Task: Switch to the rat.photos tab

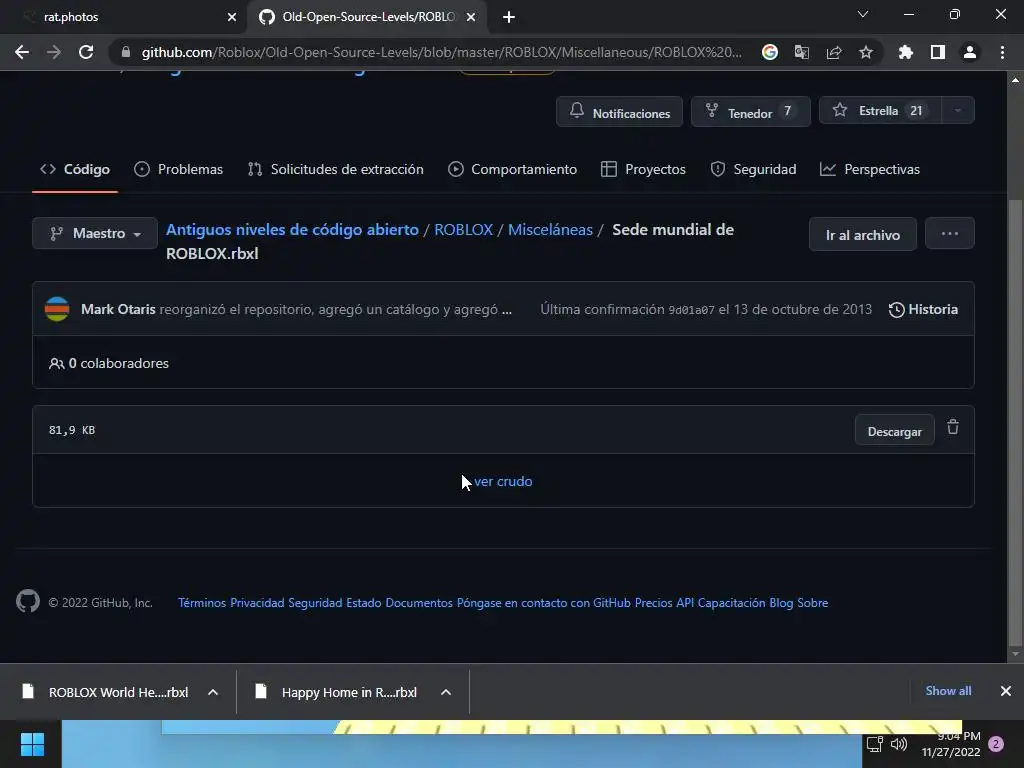Action: 124,17
